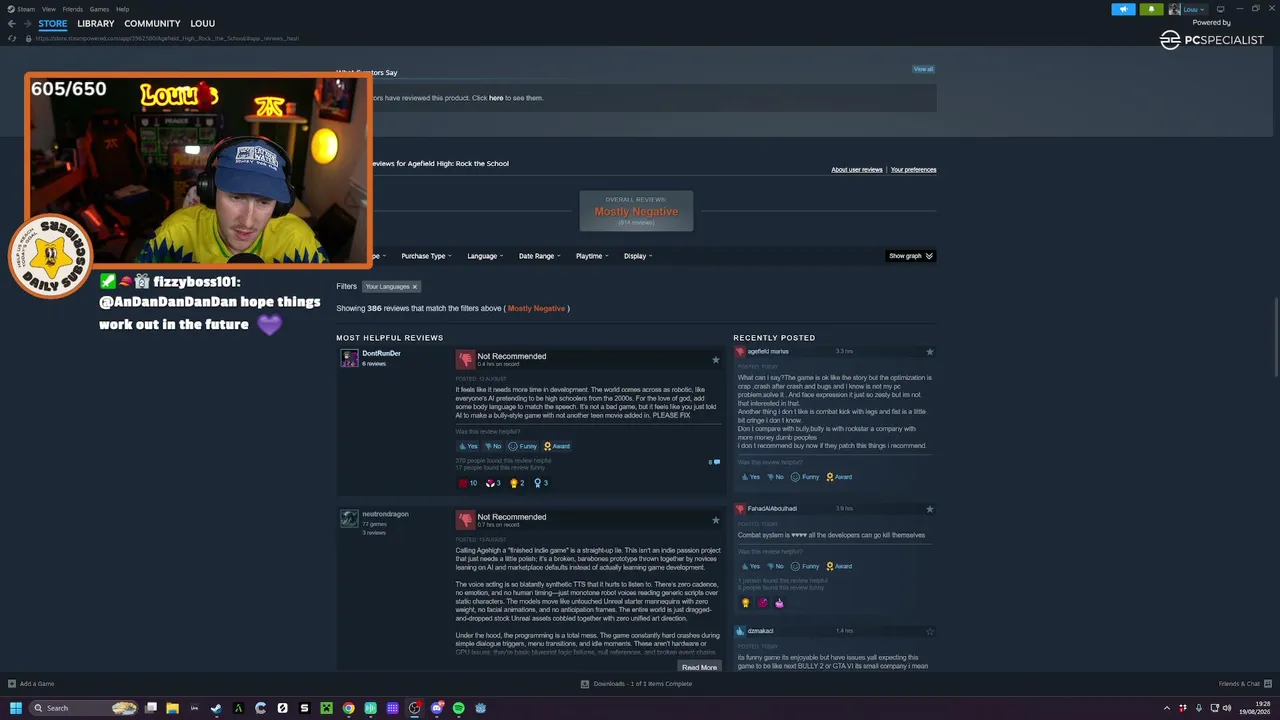The image size is (1280, 720).
Task: Expand the Date Range filter
Action: coord(539,256)
